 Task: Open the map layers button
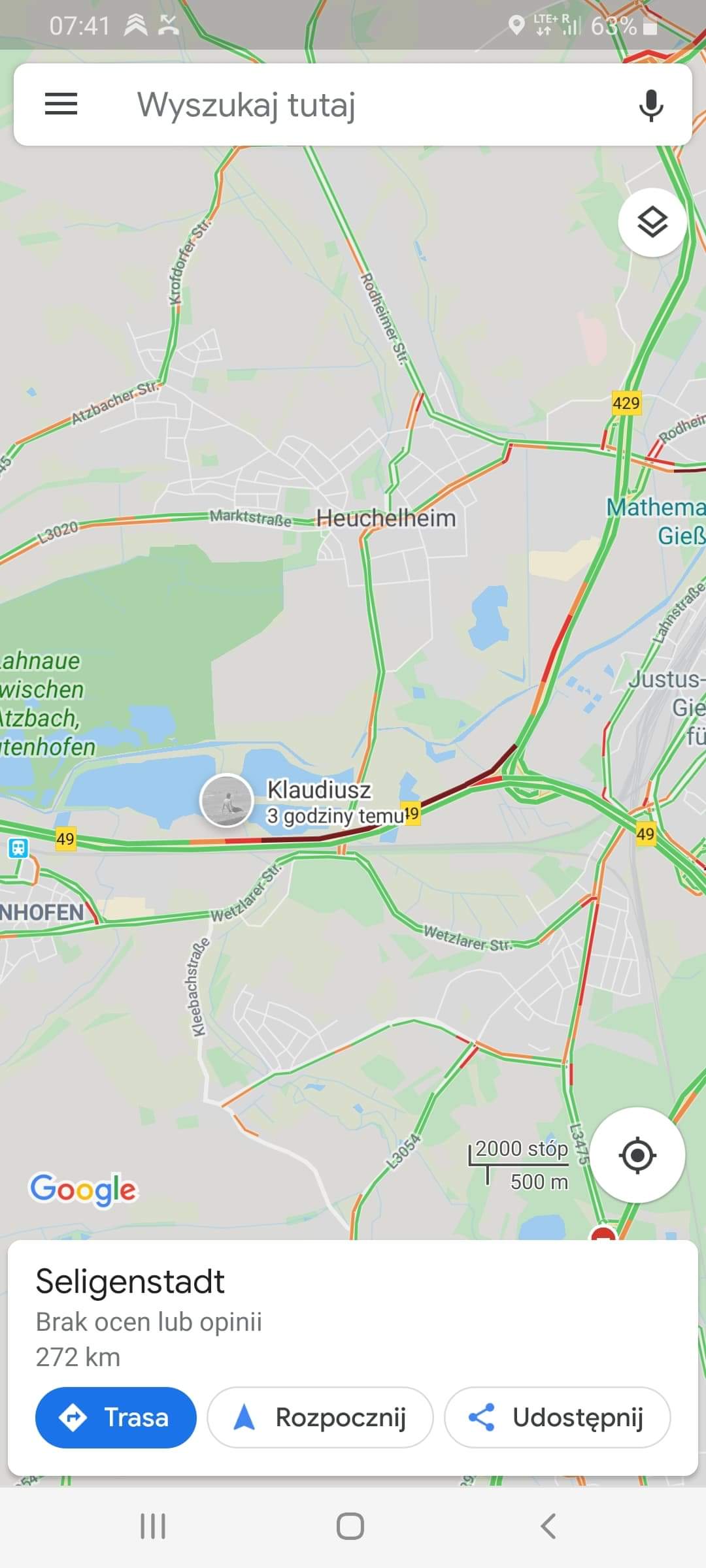(x=652, y=222)
